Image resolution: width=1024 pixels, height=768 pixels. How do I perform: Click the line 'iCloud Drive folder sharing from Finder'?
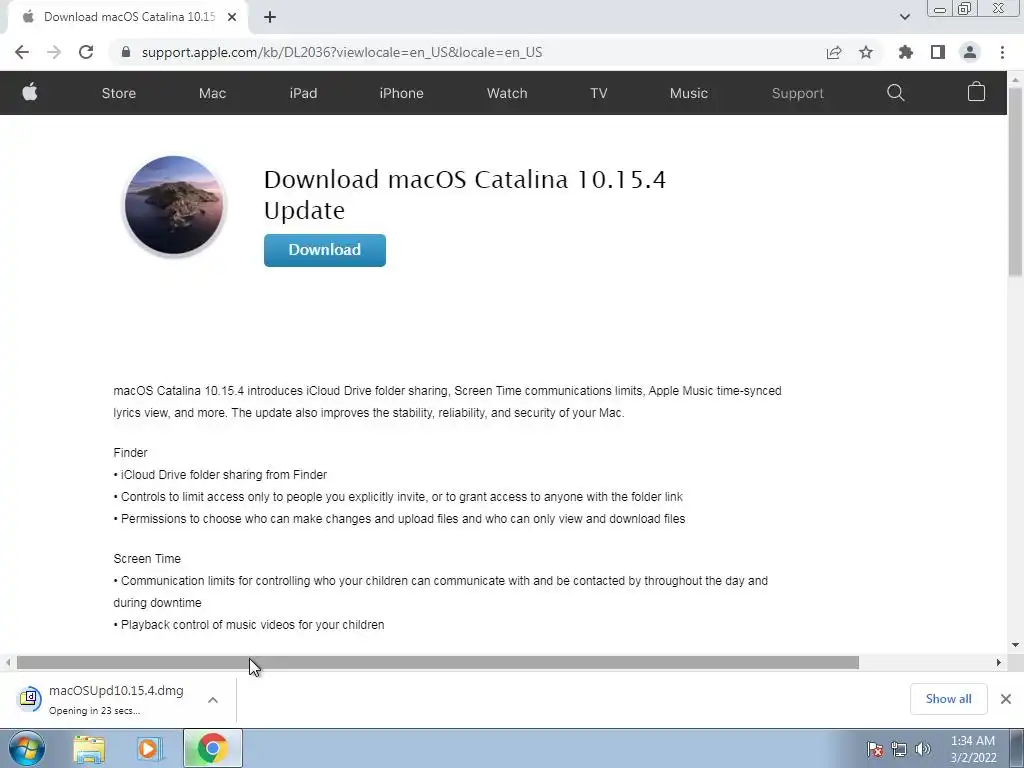pos(221,475)
